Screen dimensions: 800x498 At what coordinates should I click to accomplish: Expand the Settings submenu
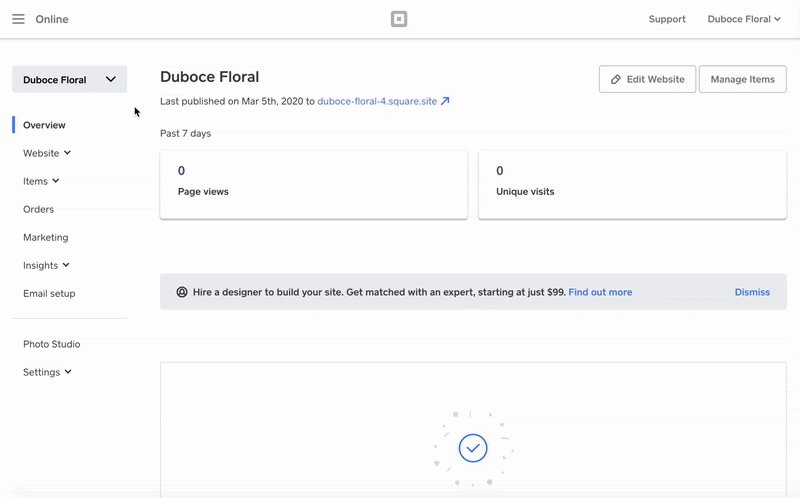[47, 372]
